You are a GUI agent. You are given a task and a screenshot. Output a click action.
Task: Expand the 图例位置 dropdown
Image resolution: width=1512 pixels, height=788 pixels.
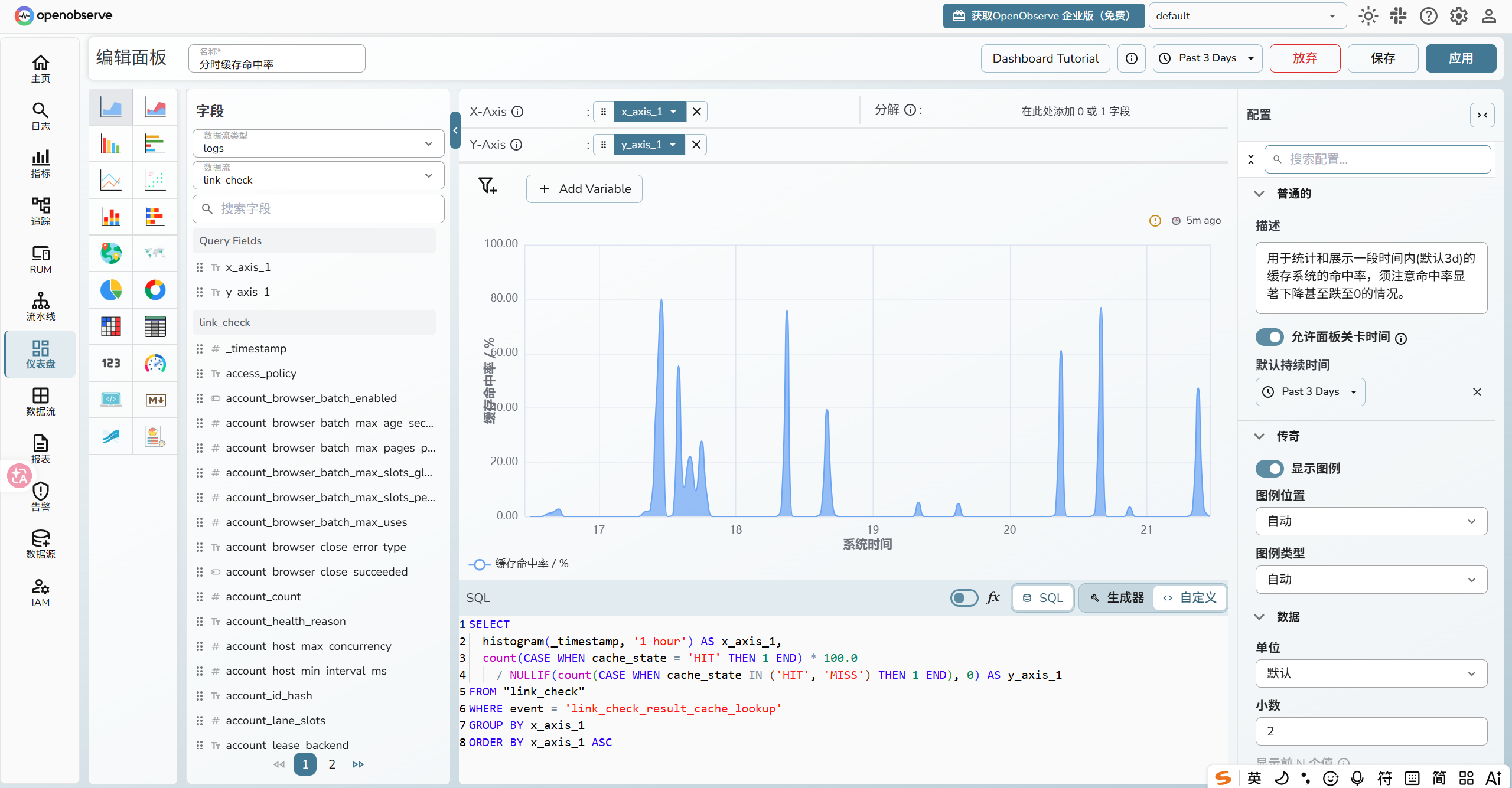pyautogui.click(x=1371, y=521)
